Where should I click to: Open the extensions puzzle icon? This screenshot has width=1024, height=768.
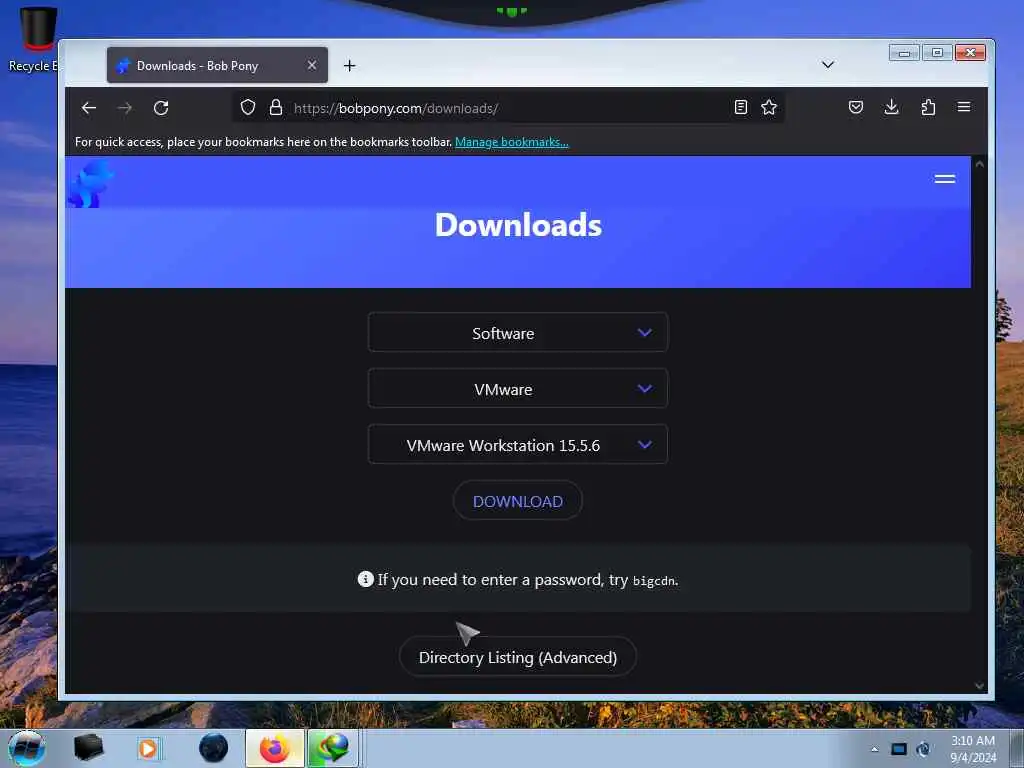(928, 107)
